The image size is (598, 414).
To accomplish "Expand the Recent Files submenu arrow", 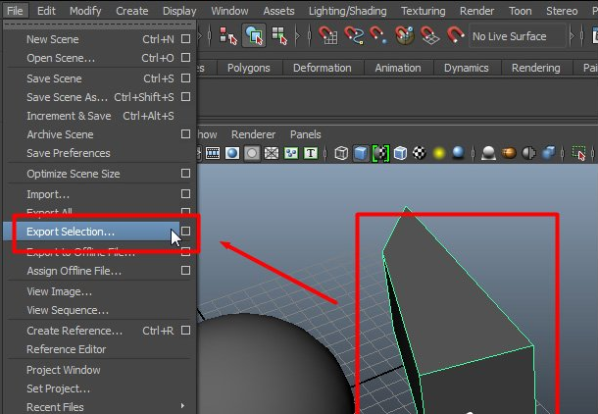I will (183, 406).
